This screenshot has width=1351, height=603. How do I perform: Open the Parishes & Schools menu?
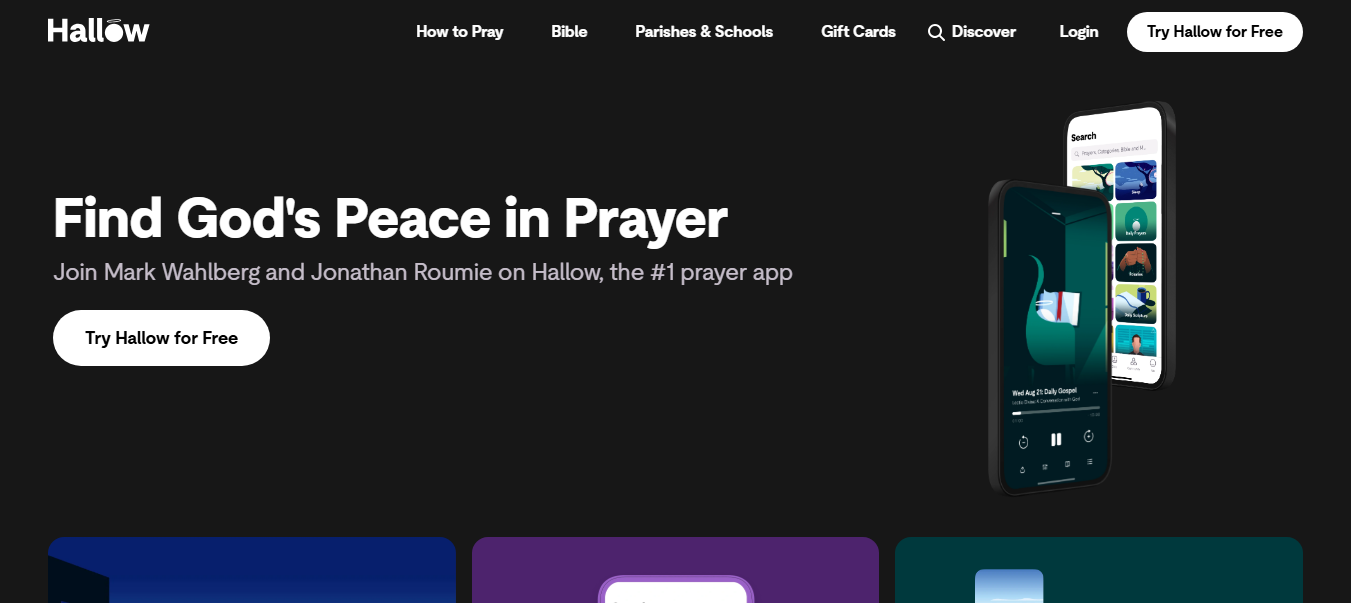(703, 32)
